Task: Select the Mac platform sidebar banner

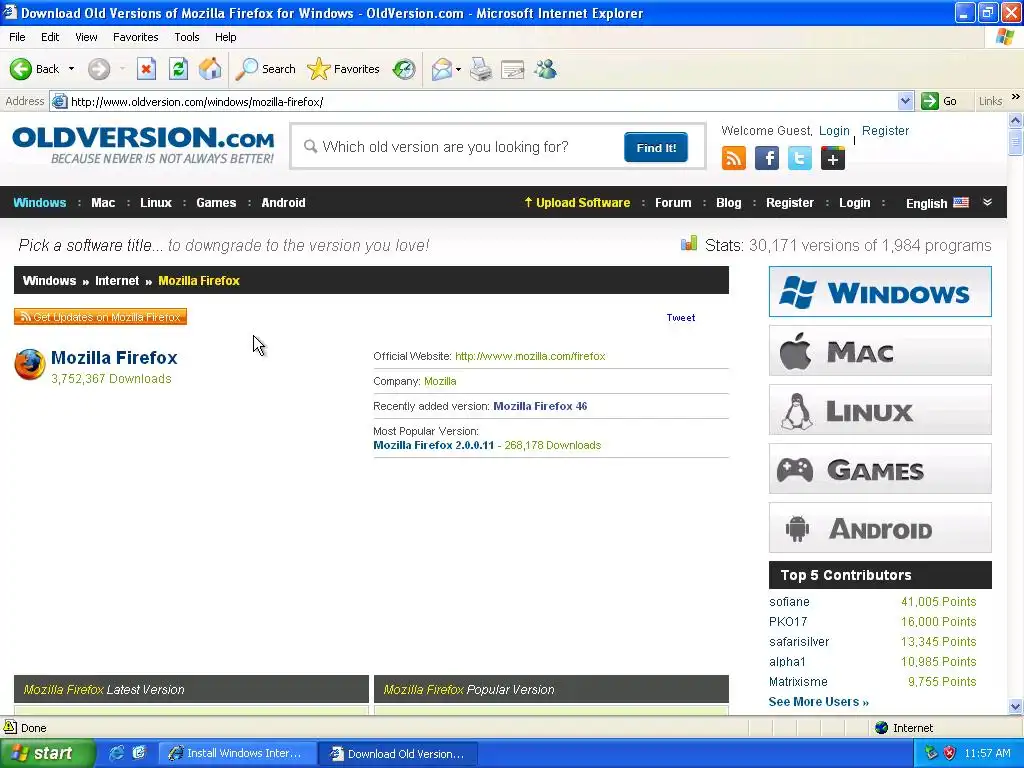Action: point(880,351)
